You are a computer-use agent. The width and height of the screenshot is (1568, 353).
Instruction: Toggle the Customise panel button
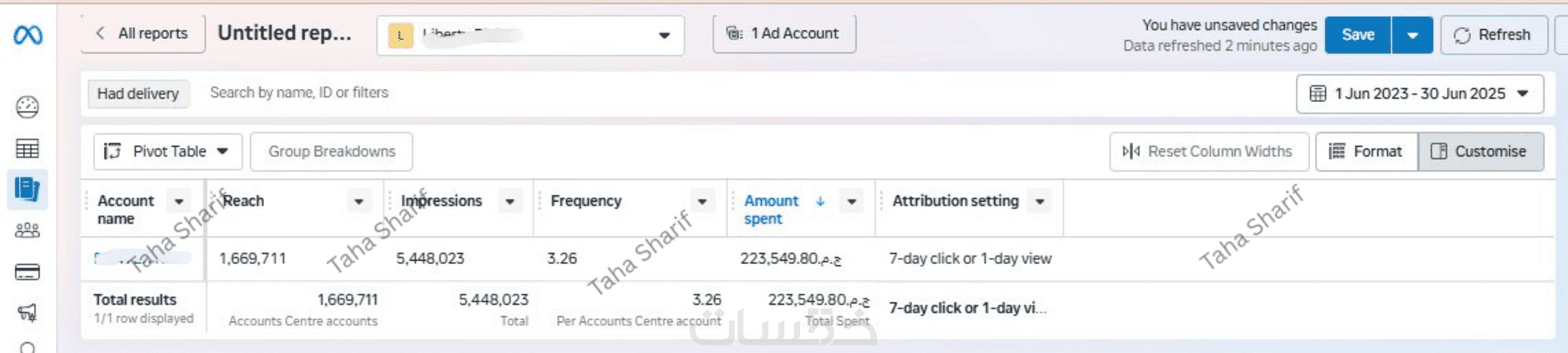click(1480, 151)
